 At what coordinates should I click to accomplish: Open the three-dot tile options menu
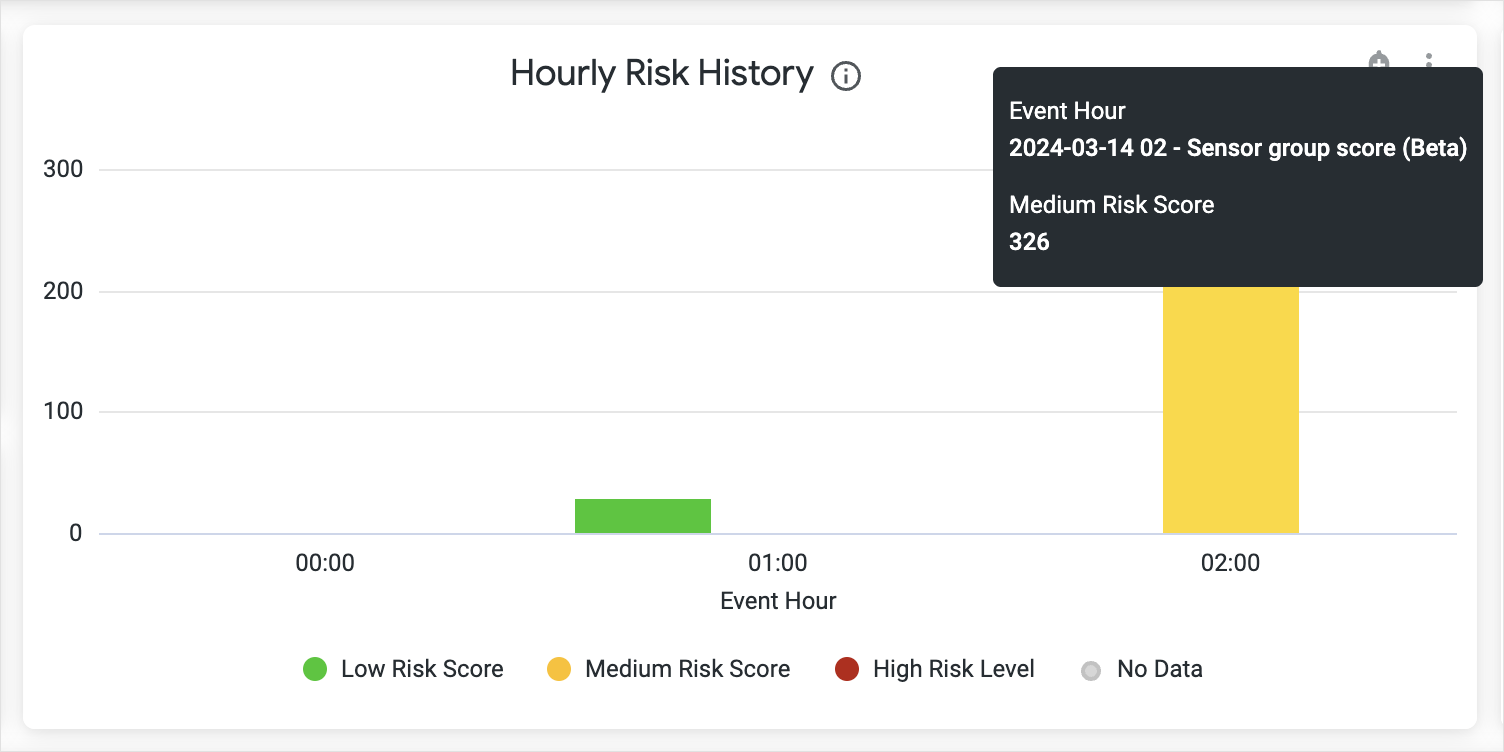(1429, 60)
